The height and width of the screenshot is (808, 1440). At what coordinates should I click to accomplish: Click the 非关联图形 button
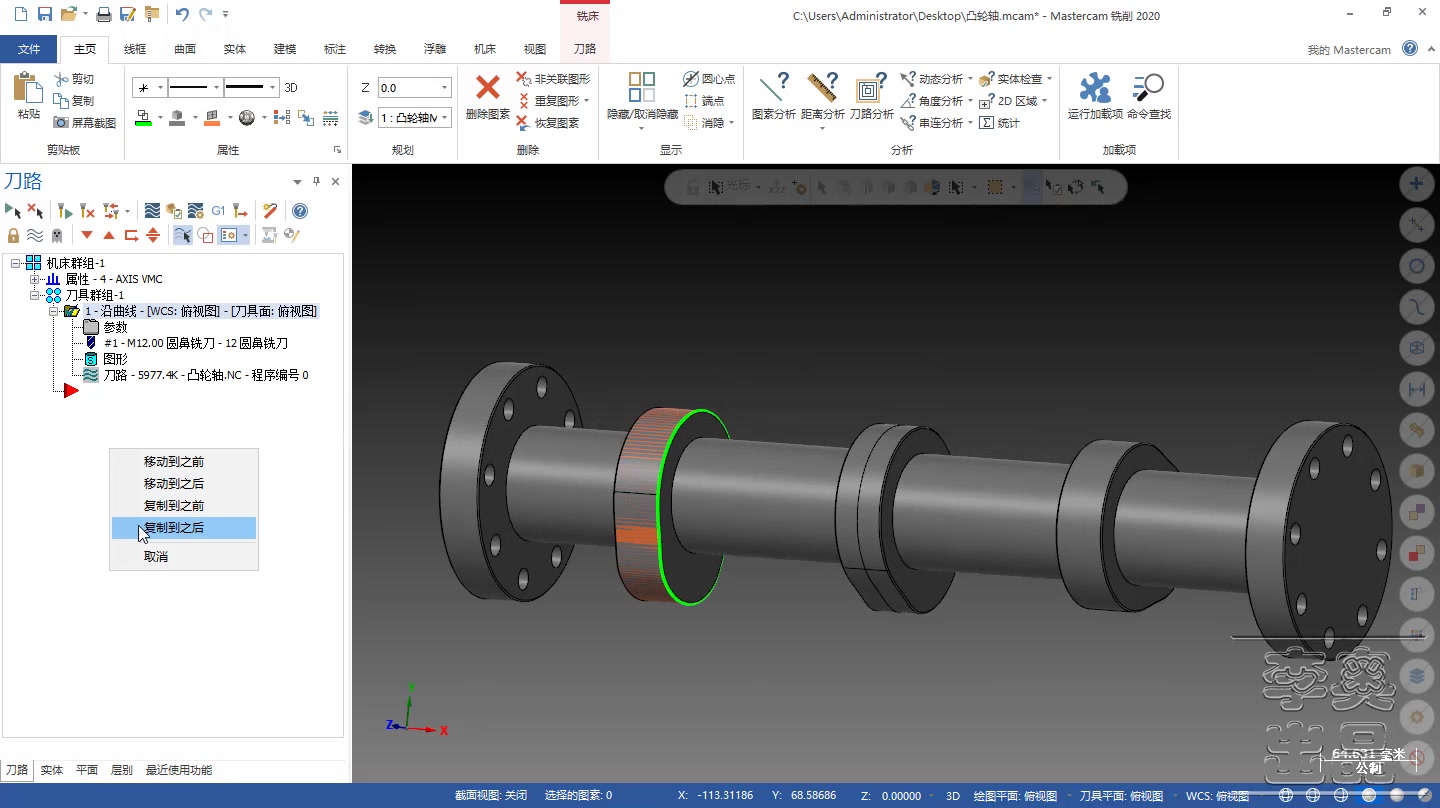(553, 79)
